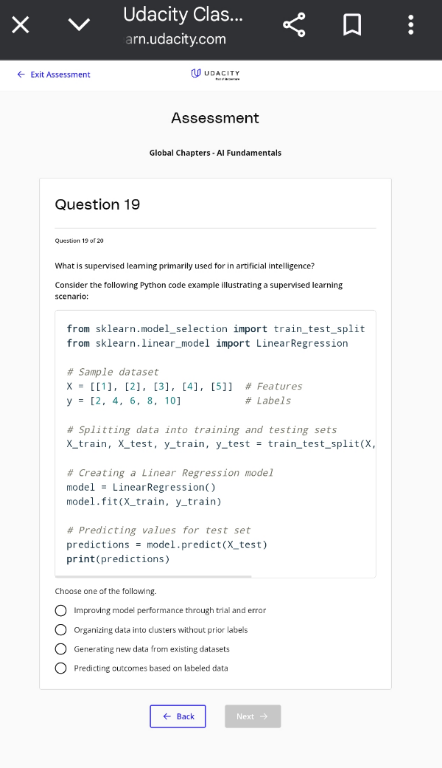Click the arrow icon in Next button
Screen dimensions: 442x768
click(264, 716)
